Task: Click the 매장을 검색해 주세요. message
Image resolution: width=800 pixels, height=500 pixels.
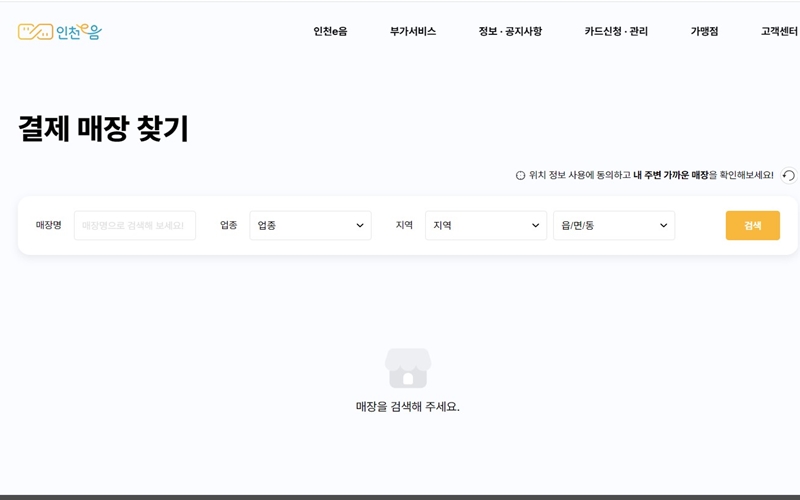Action: pos(408,407)
